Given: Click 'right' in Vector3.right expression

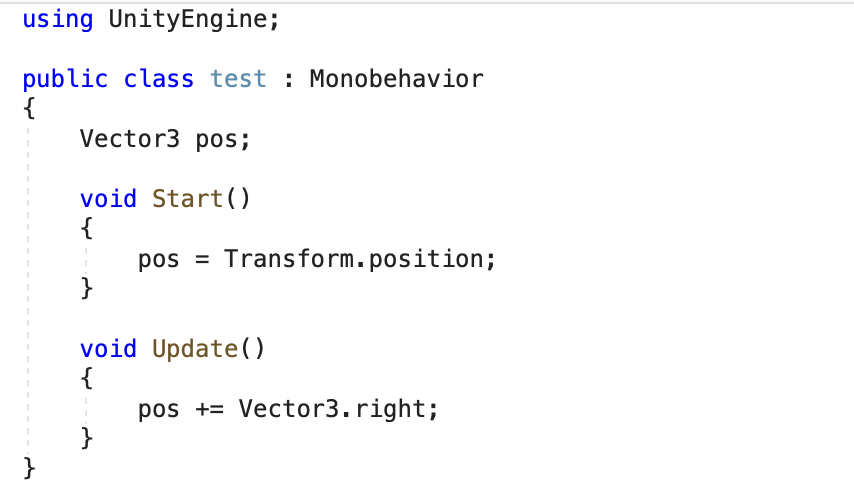Looking at the screenshot, I should pyautogui.click(x=390, y=410).
